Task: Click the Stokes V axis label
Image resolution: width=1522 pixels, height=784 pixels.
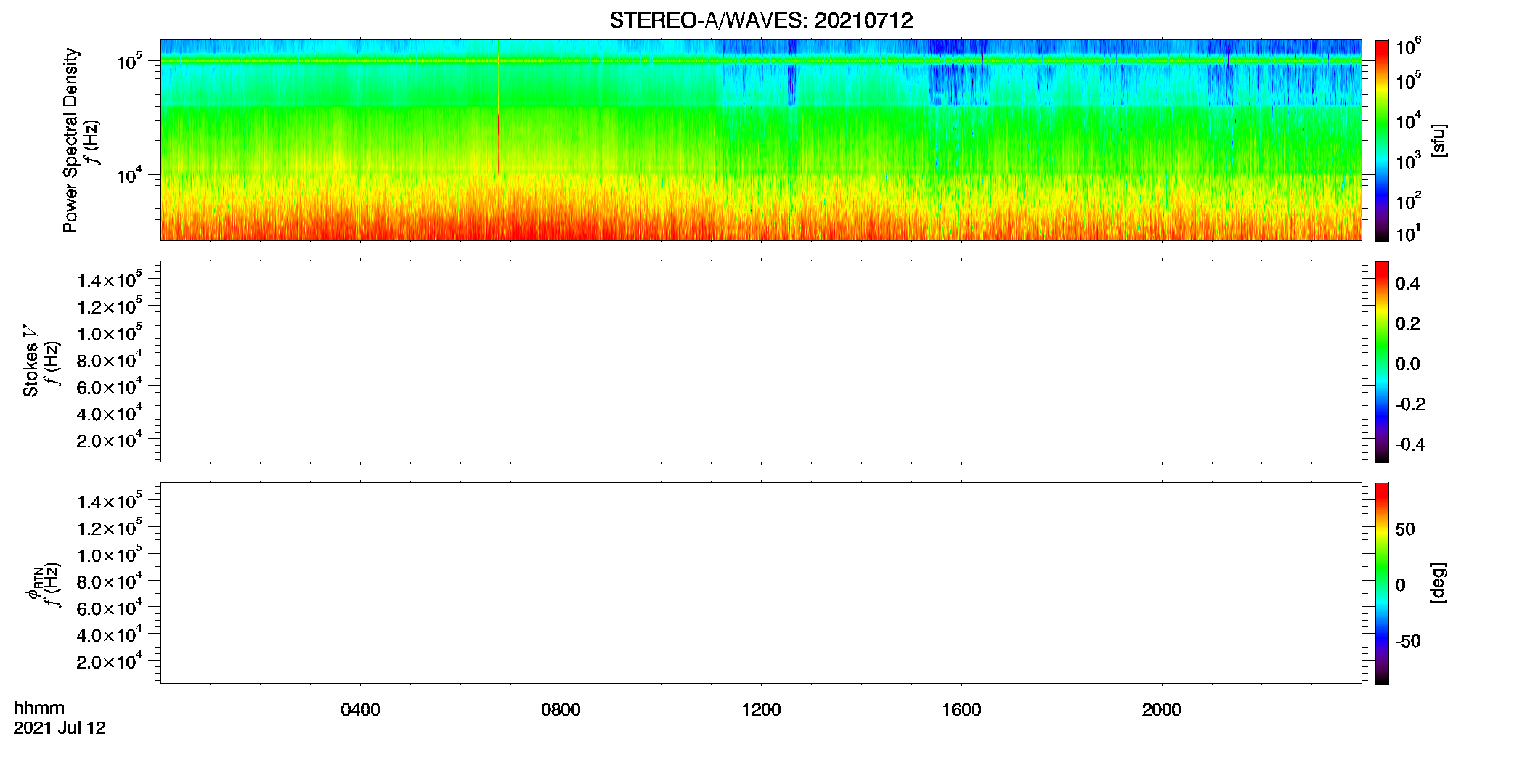Action: tap(30, 360)
